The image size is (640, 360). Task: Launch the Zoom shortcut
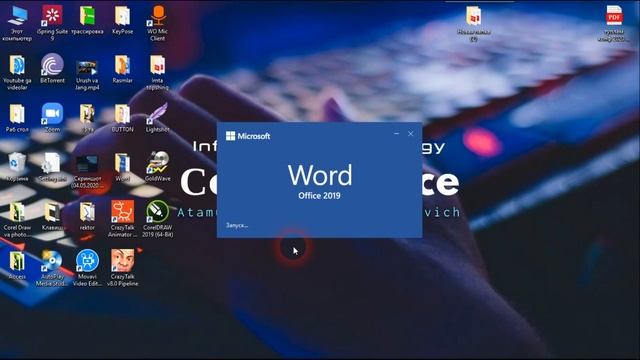coord(52,118)
